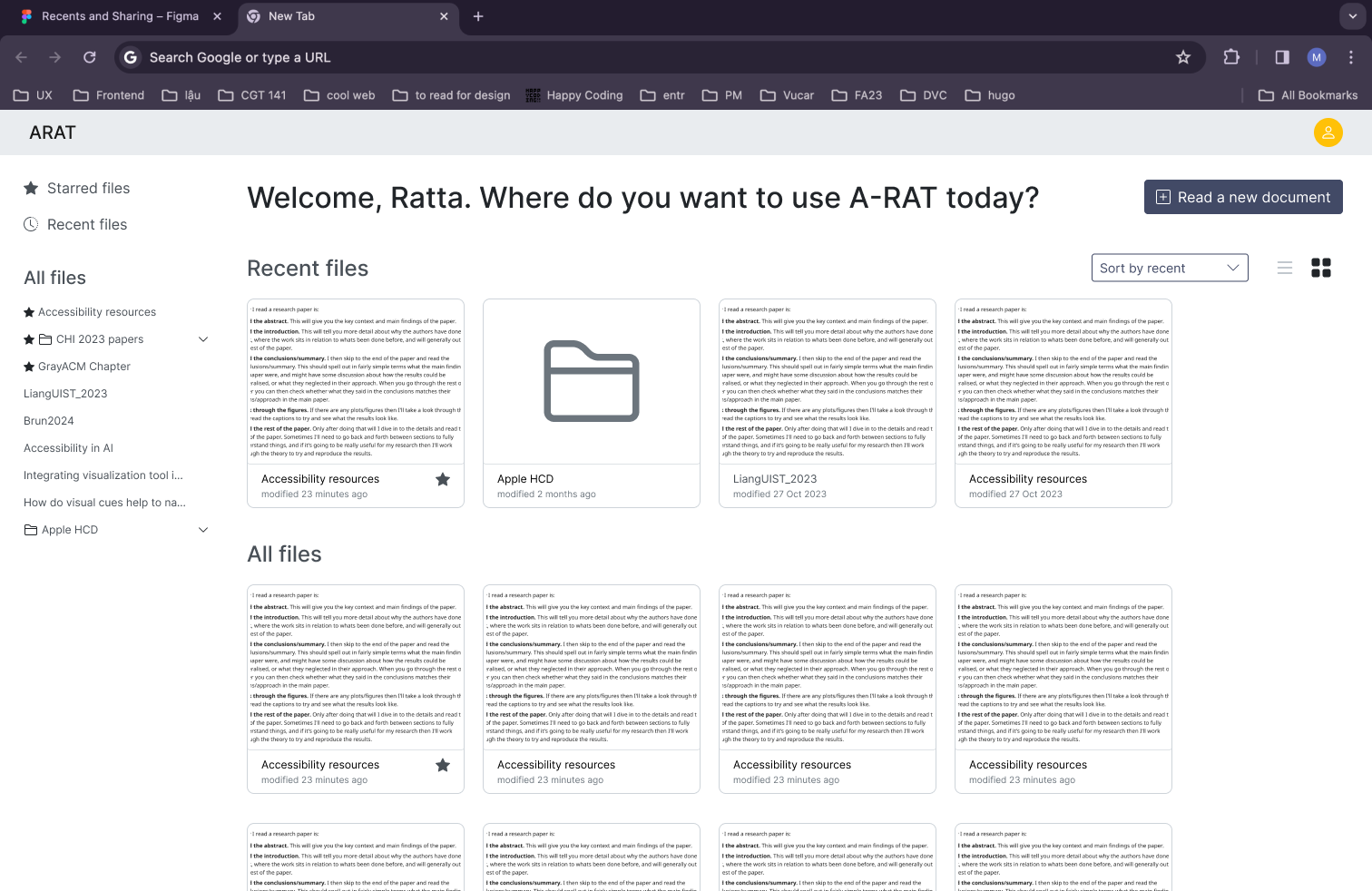Open Accessibility in AI sidebar file
Screen dimensions: 1372x891
coord(68,448)
